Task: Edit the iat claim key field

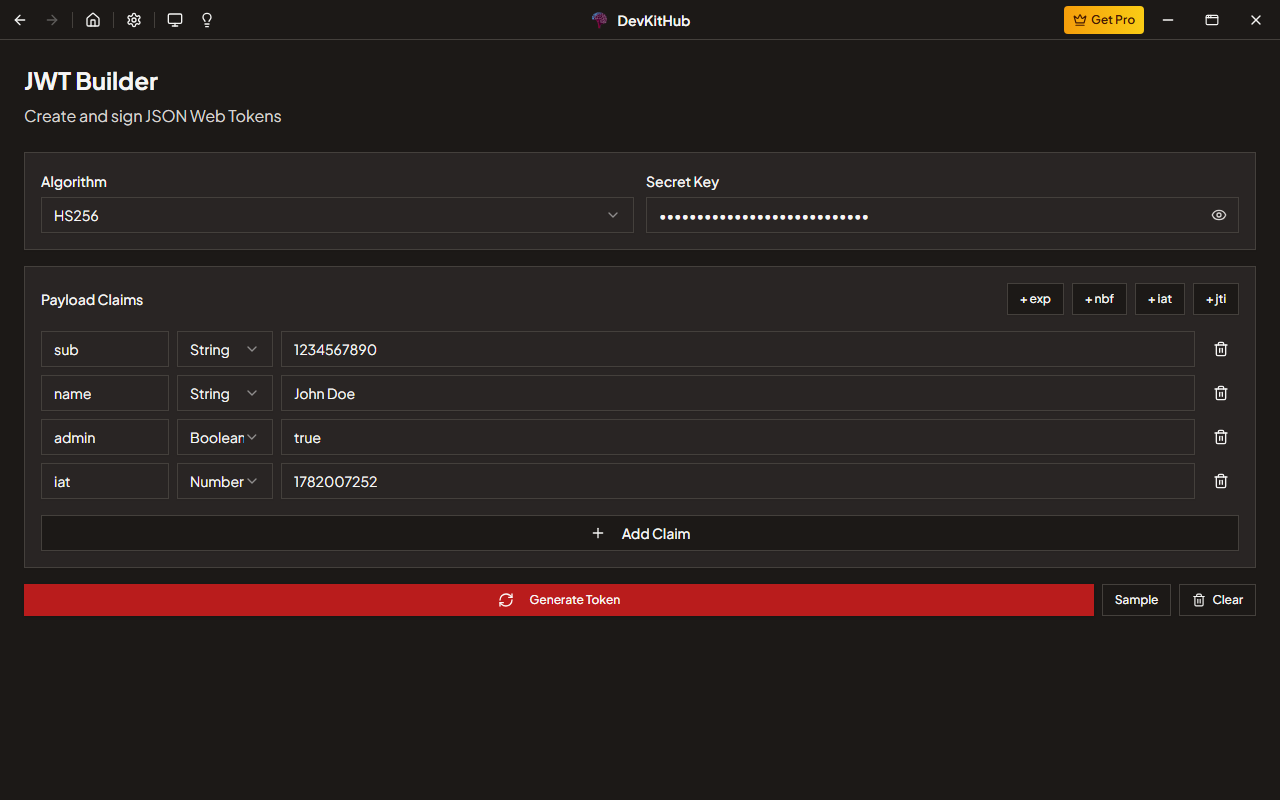Action: click(x=105, y=481)
